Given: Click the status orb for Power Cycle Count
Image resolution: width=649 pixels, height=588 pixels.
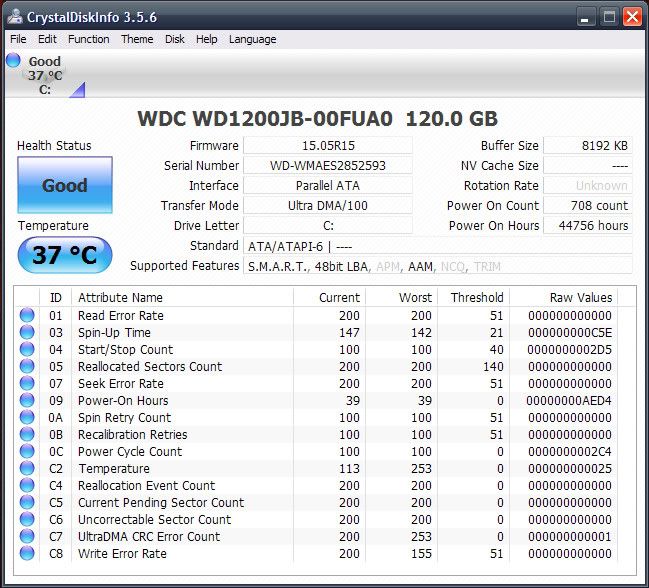Looking at the screenshot, I should pos(27,451).
